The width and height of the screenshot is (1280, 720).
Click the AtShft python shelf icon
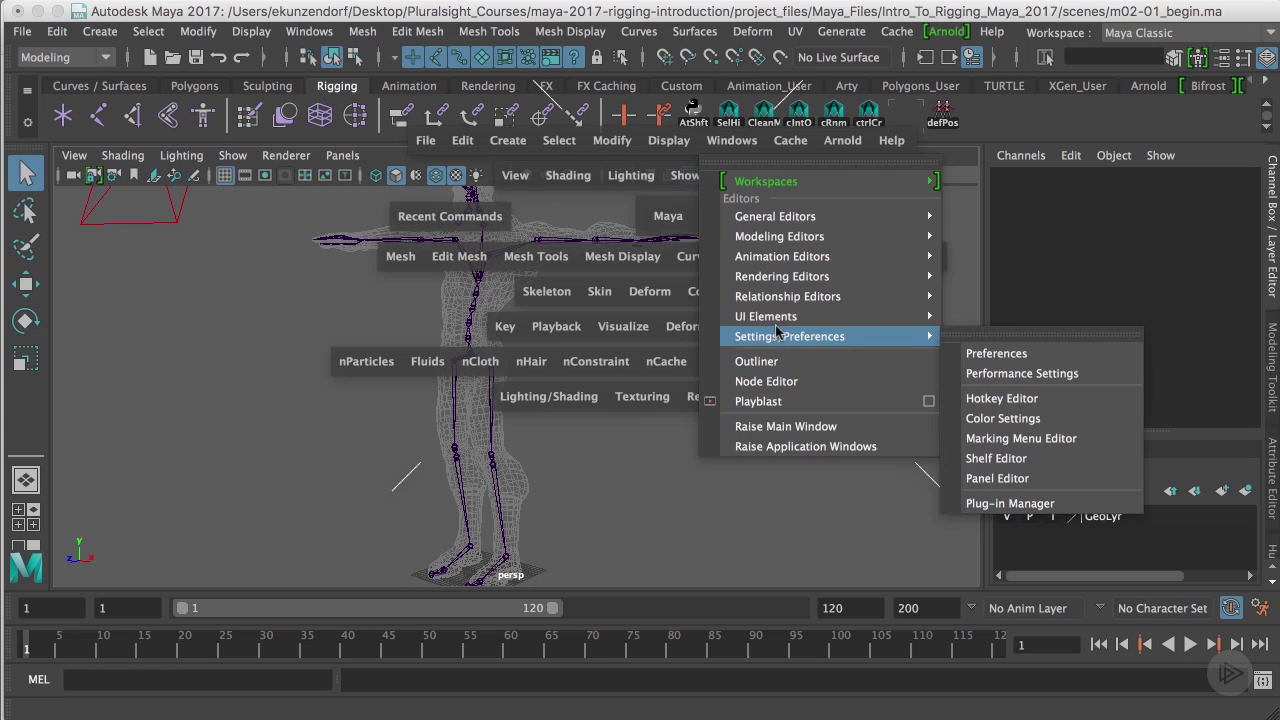coord(693,113)
